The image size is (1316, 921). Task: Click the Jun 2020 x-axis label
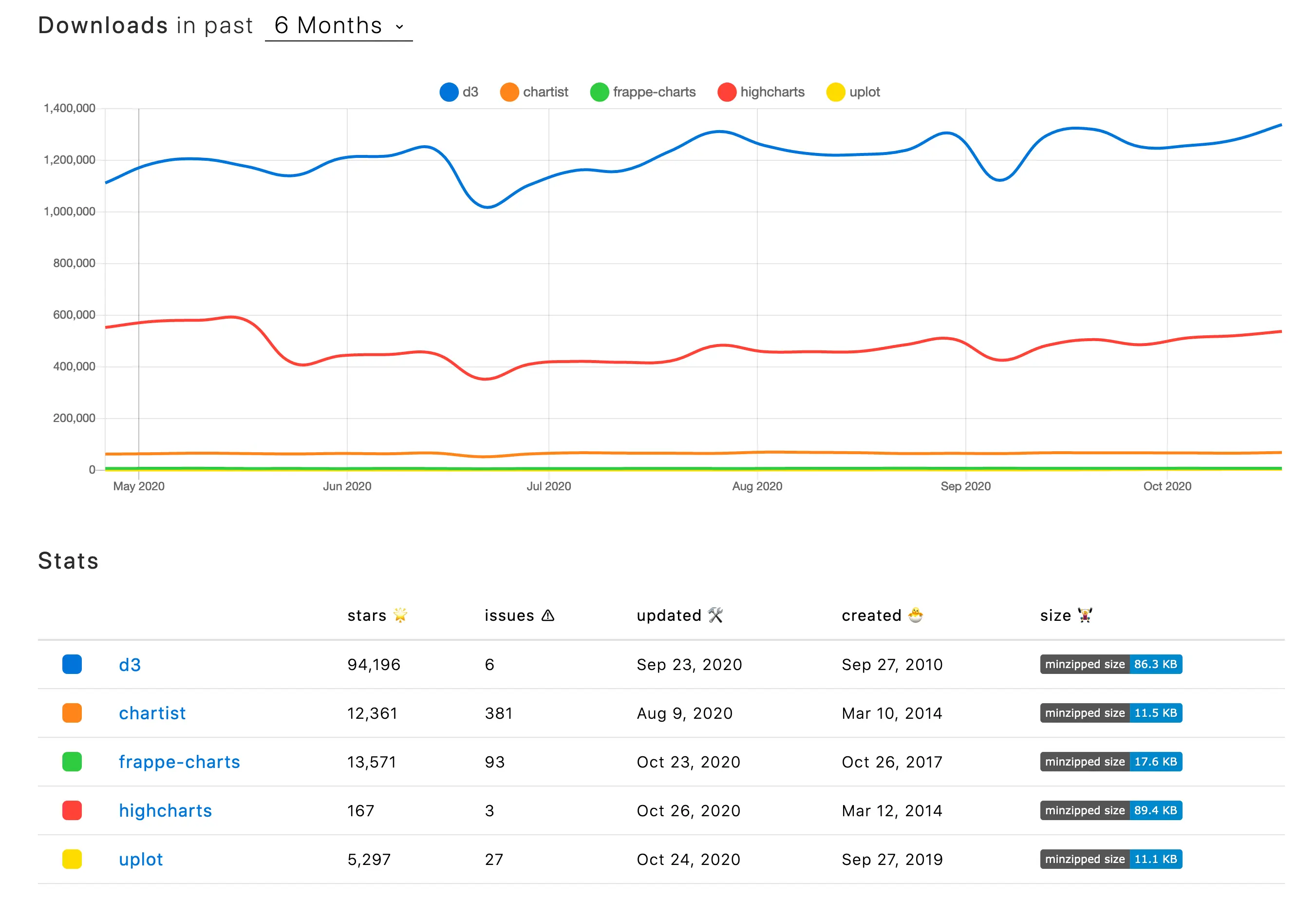347,486
